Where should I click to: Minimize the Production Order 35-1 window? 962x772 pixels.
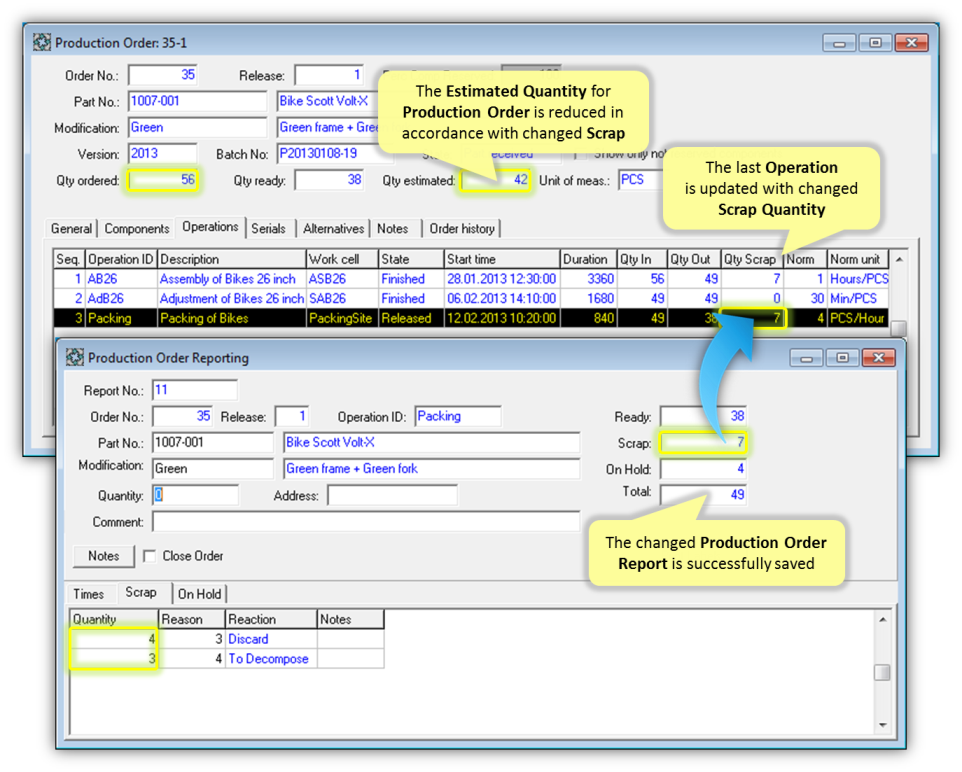click(839, 43)
